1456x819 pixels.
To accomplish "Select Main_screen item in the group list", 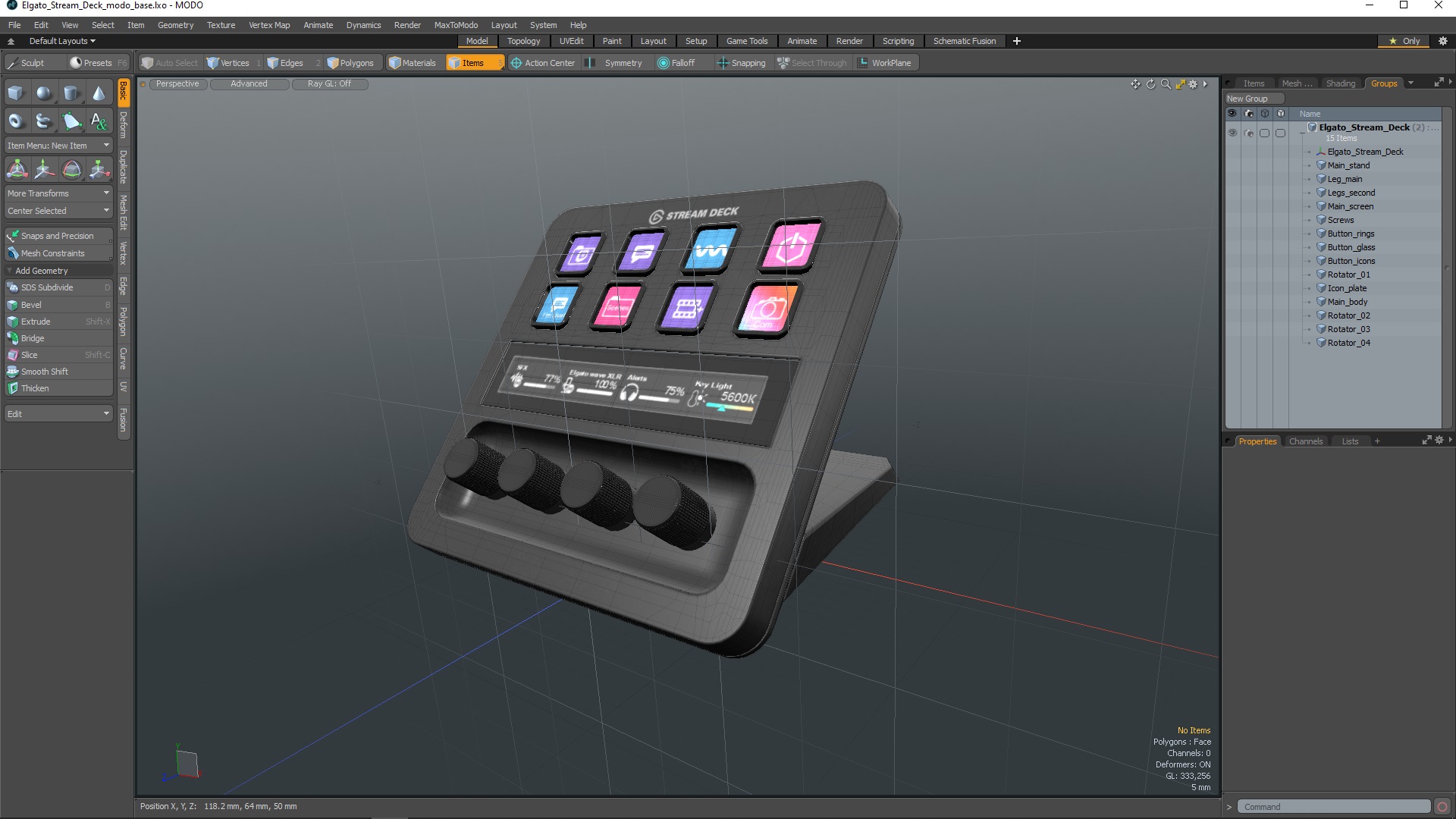I will [1350, 206].
